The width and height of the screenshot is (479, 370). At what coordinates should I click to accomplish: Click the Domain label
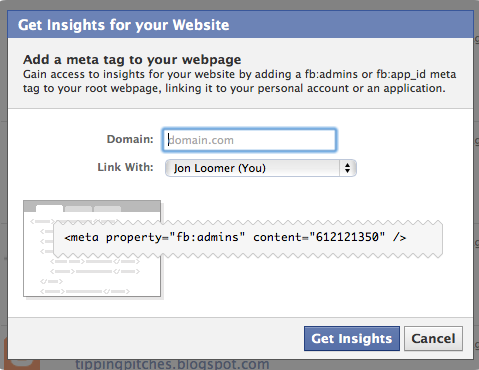(130, 139)
